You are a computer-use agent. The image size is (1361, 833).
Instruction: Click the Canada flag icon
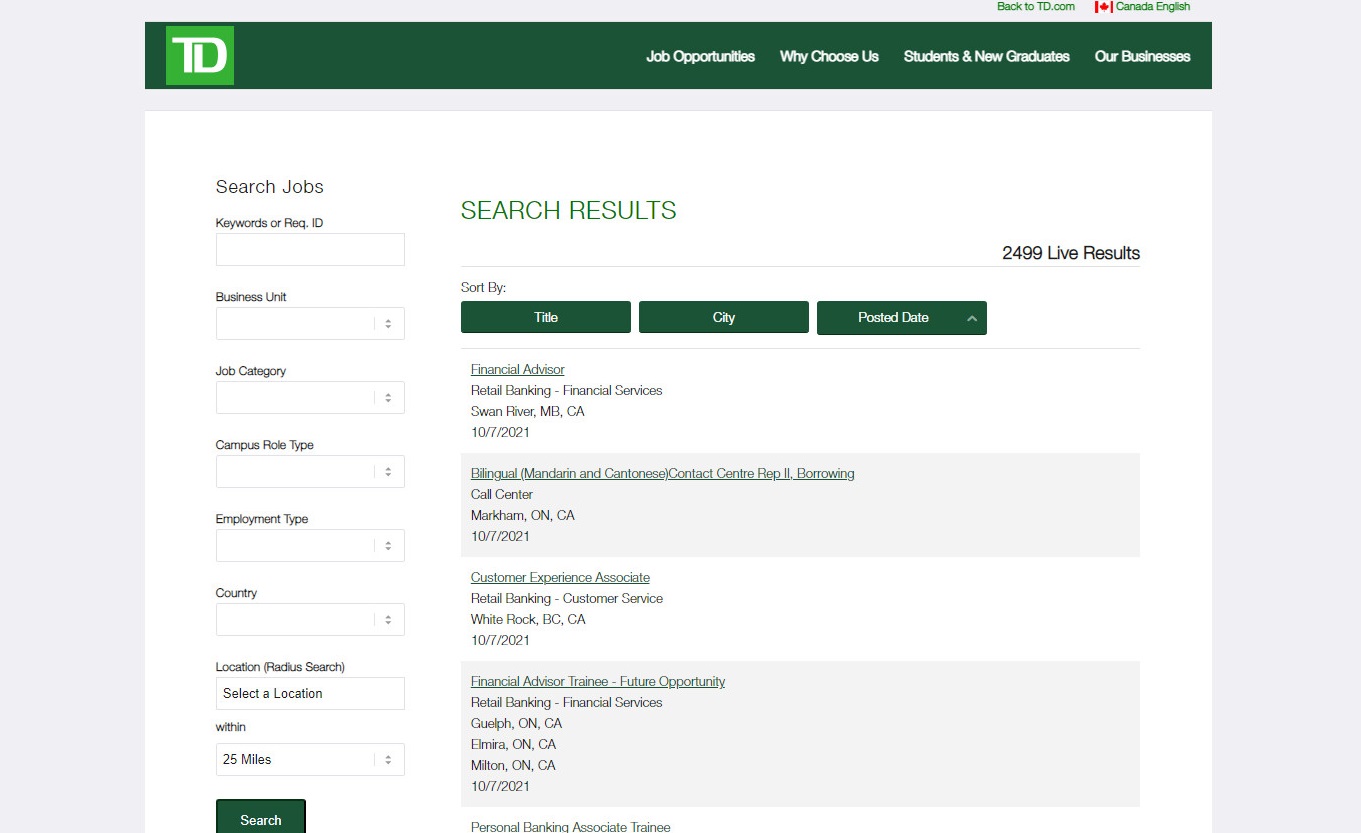1103,7
